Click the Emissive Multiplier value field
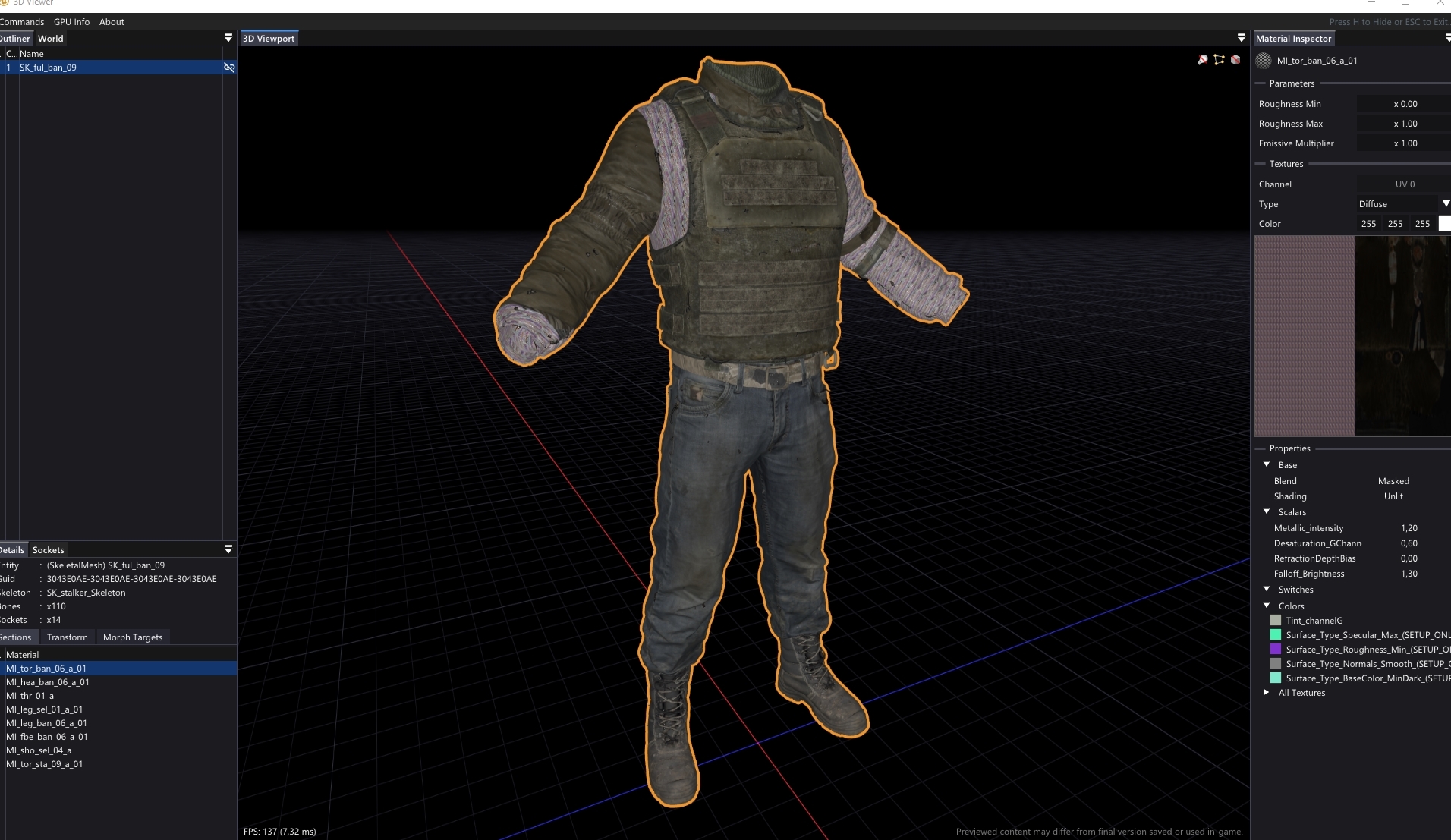The height and width of the screenshot is (840, 1451). 1404,143
